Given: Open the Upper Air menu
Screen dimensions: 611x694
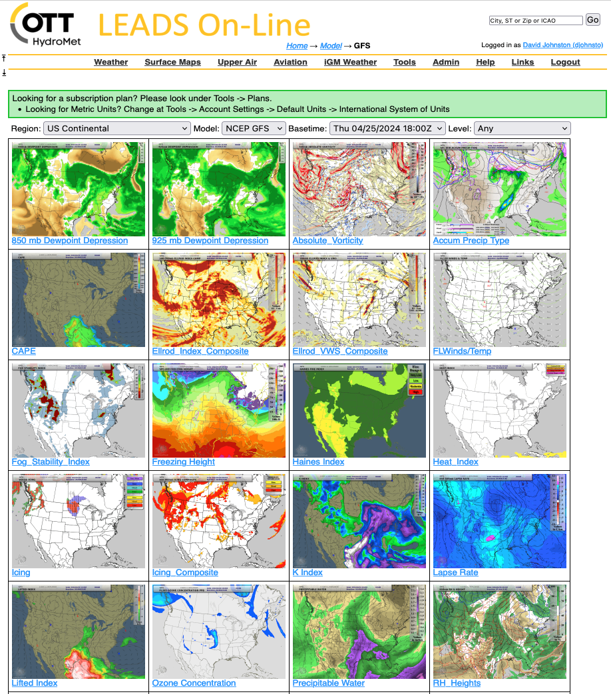Looking at the screenshot, I should pyautogui.click(x=237, y=62).
